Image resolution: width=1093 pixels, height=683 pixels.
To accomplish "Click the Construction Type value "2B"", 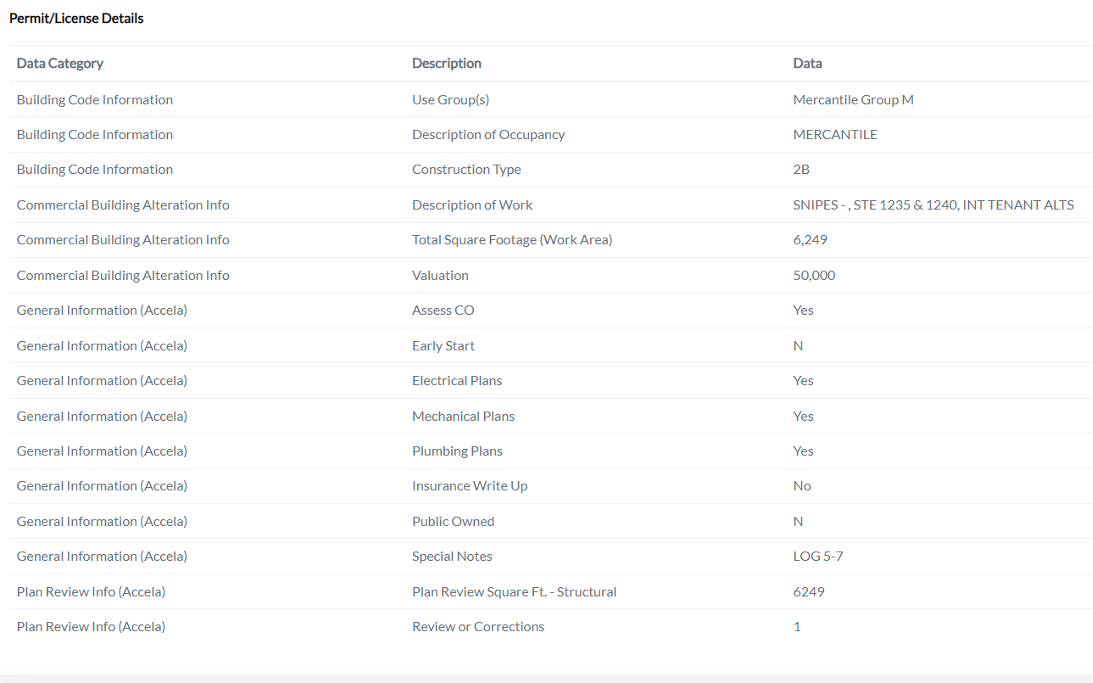I will tap(801, 170).
